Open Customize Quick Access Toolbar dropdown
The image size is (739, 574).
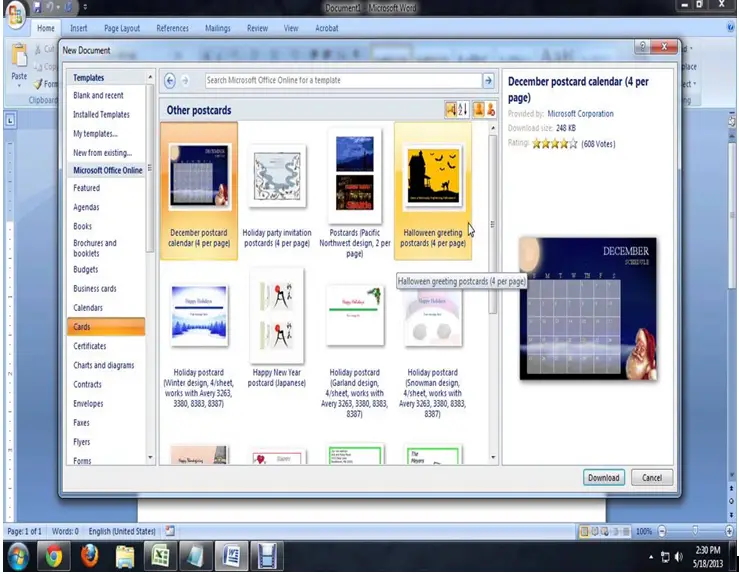coord(85,7)
